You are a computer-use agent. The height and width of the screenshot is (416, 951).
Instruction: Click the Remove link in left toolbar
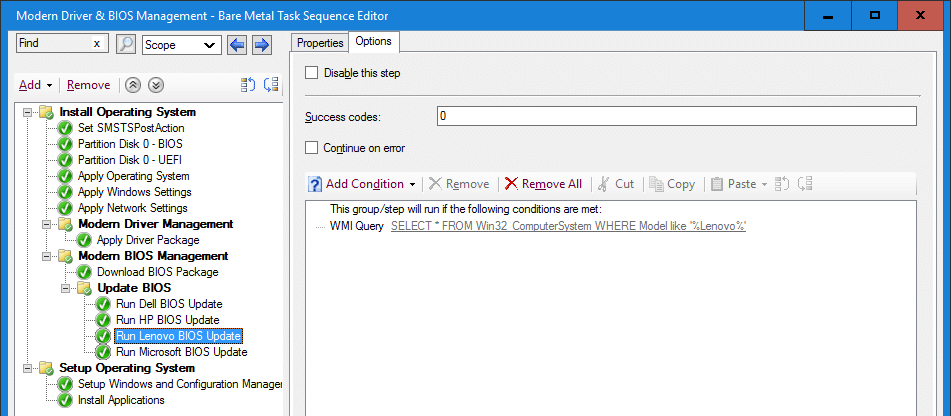[x=89, y=85]
